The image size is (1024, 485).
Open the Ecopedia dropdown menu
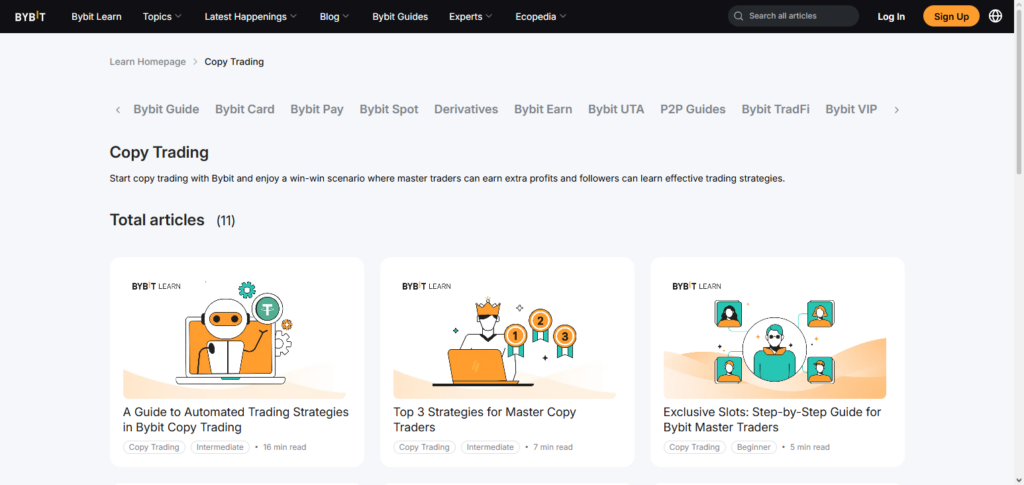click(540, 16)
